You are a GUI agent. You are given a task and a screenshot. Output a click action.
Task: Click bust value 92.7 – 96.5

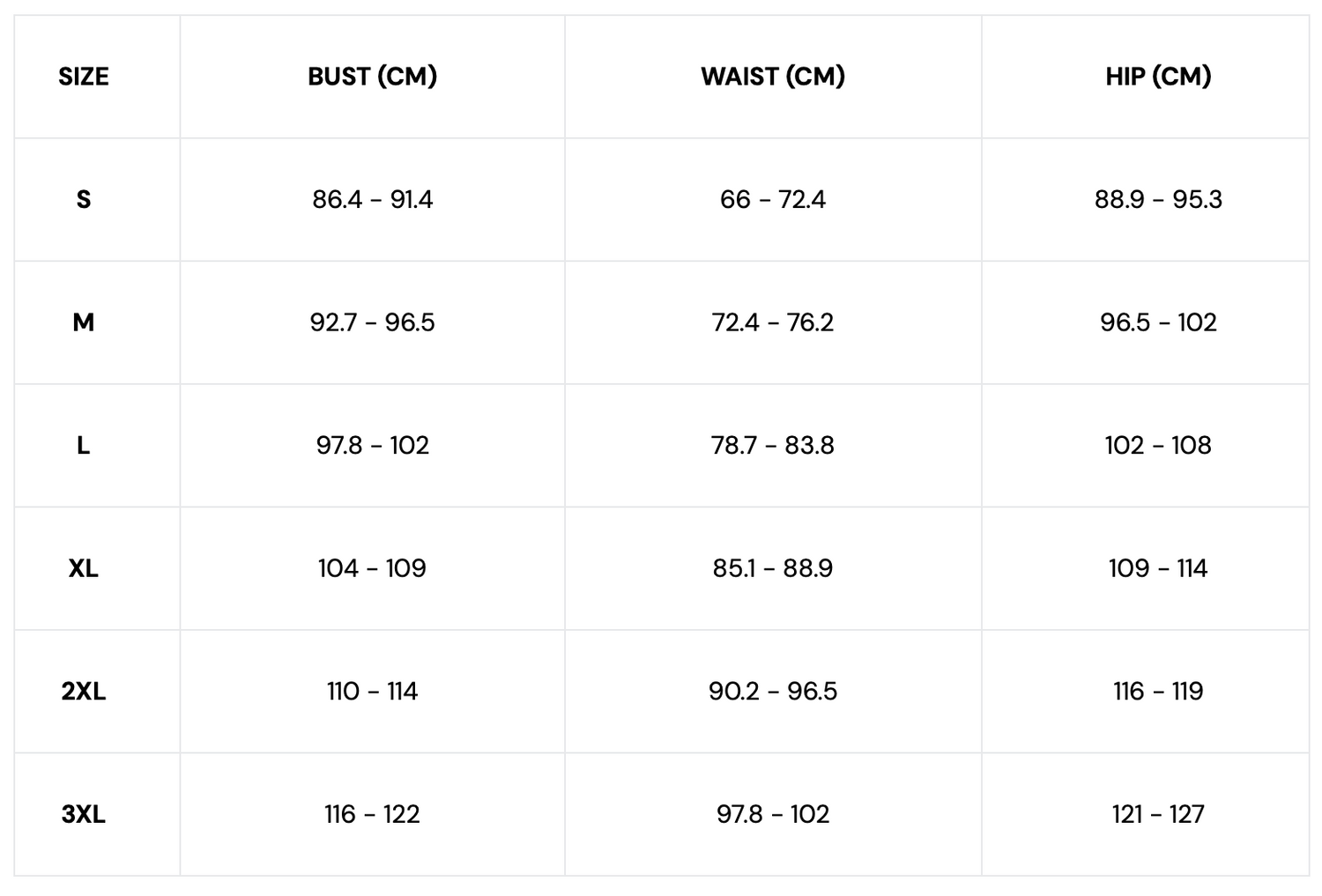coord(372,322)
